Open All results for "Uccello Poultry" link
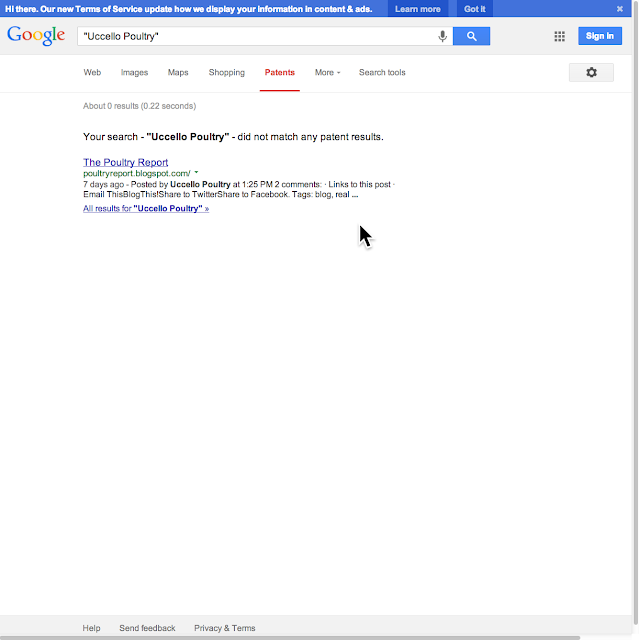 coord(146,209)
